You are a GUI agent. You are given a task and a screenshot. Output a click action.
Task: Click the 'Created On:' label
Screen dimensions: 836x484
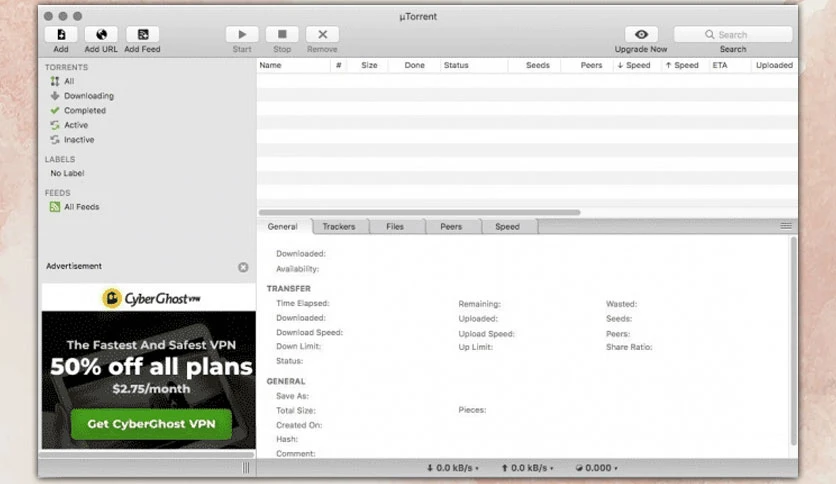[299, 425]
